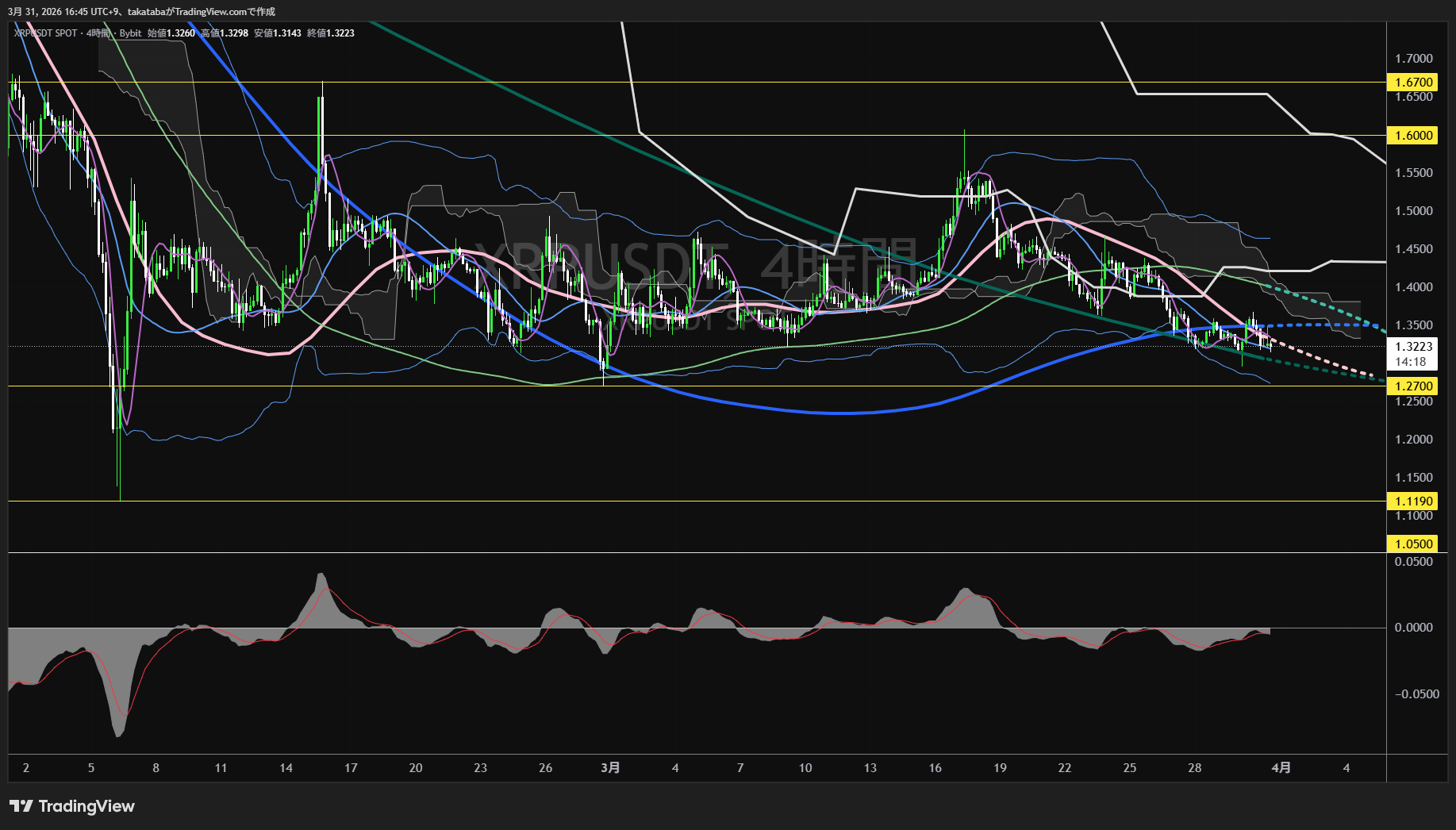
Task: Click the 0.0000 indicator scale label
Action: [x=1413, y=628]
